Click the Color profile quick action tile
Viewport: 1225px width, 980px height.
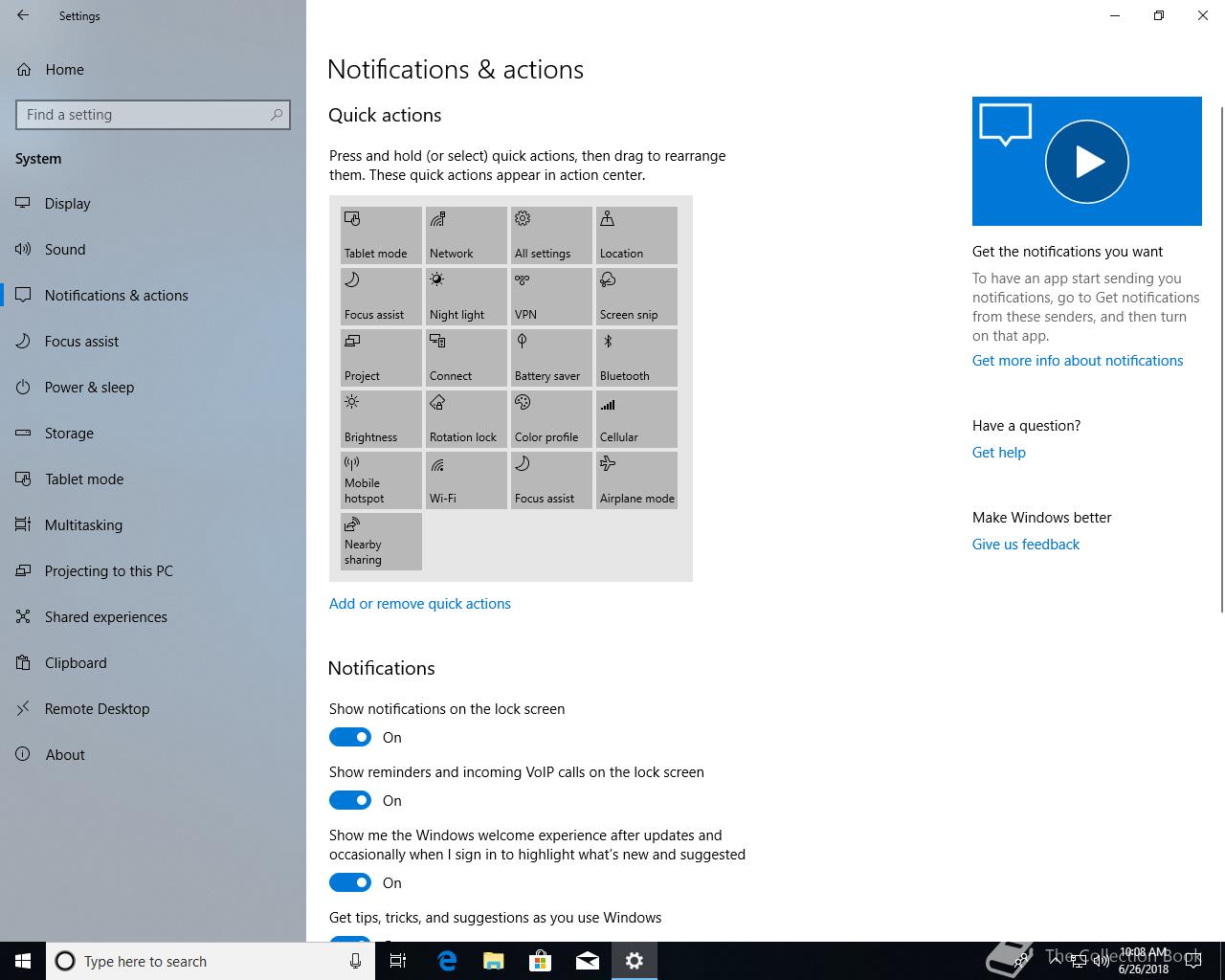point(551,419)
